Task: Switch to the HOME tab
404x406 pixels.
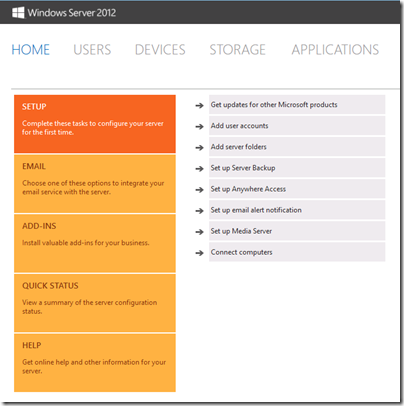Action: click(x=30, y=50)
